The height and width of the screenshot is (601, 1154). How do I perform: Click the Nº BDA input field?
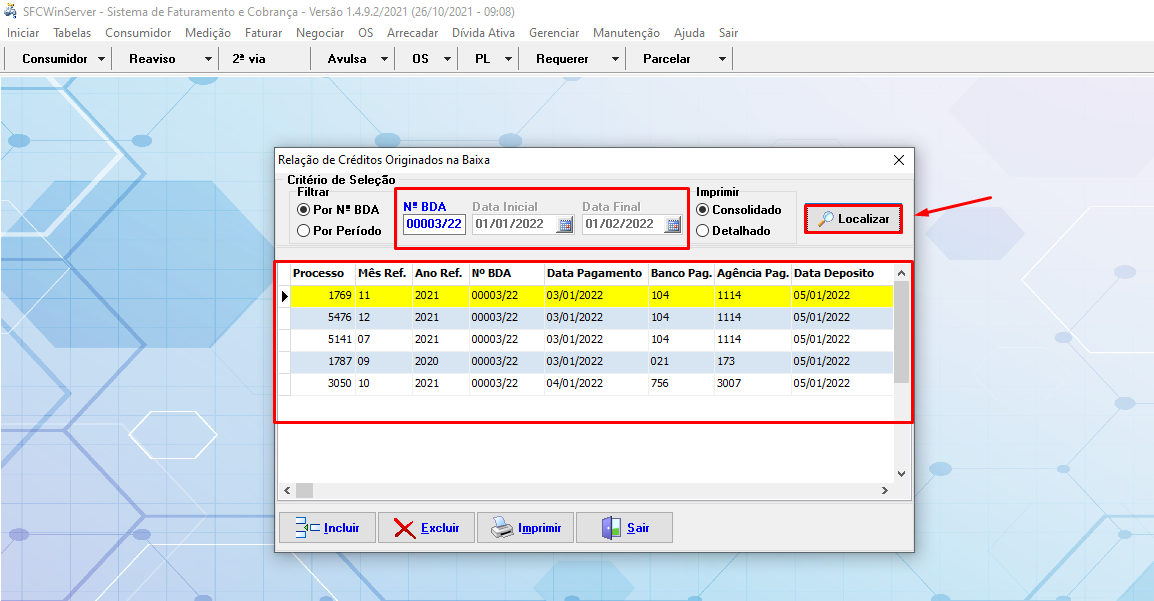point(434,224)
